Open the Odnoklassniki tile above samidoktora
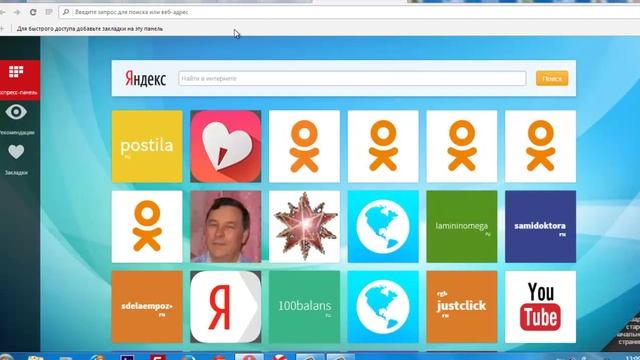This screenshot has height=360, width=640. 540,146
